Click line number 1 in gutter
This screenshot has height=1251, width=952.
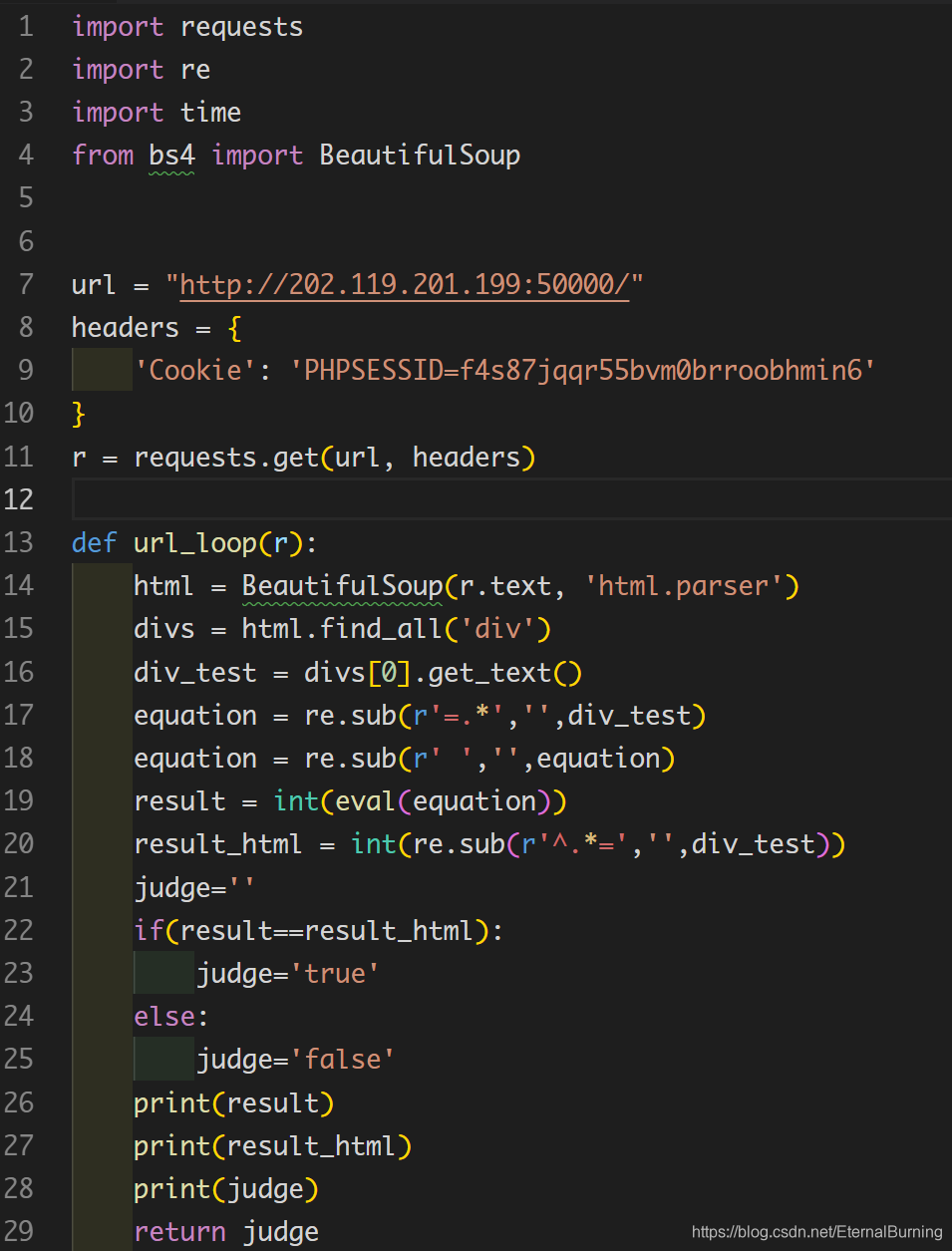[26, 27]
